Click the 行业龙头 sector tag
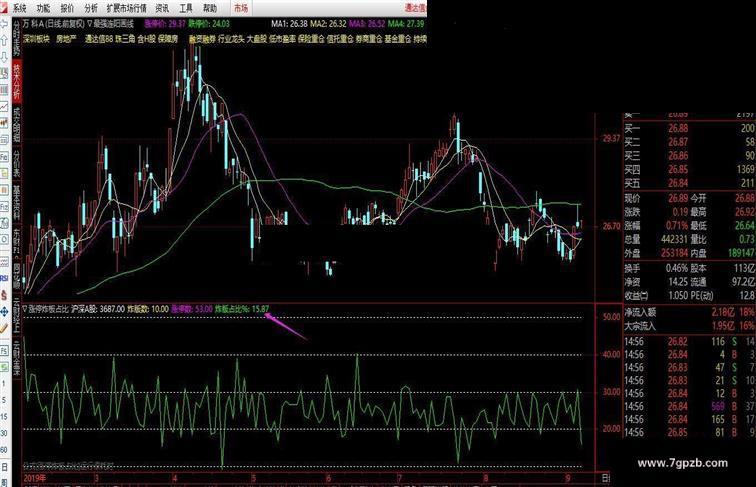The width and height of the screenshot is (756, 487). [231, 39]
